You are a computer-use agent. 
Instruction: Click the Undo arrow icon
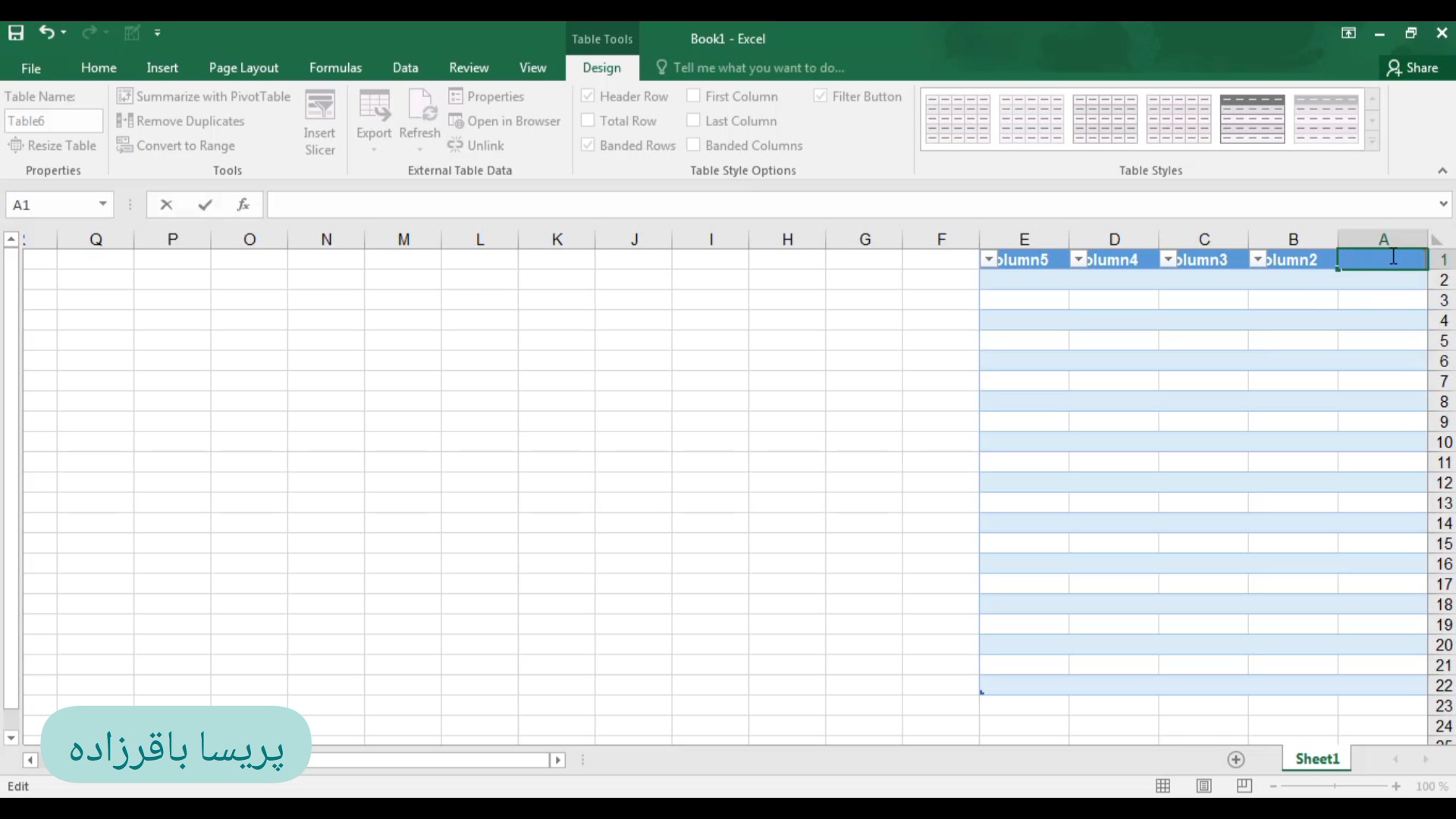(x=47, y=33)
